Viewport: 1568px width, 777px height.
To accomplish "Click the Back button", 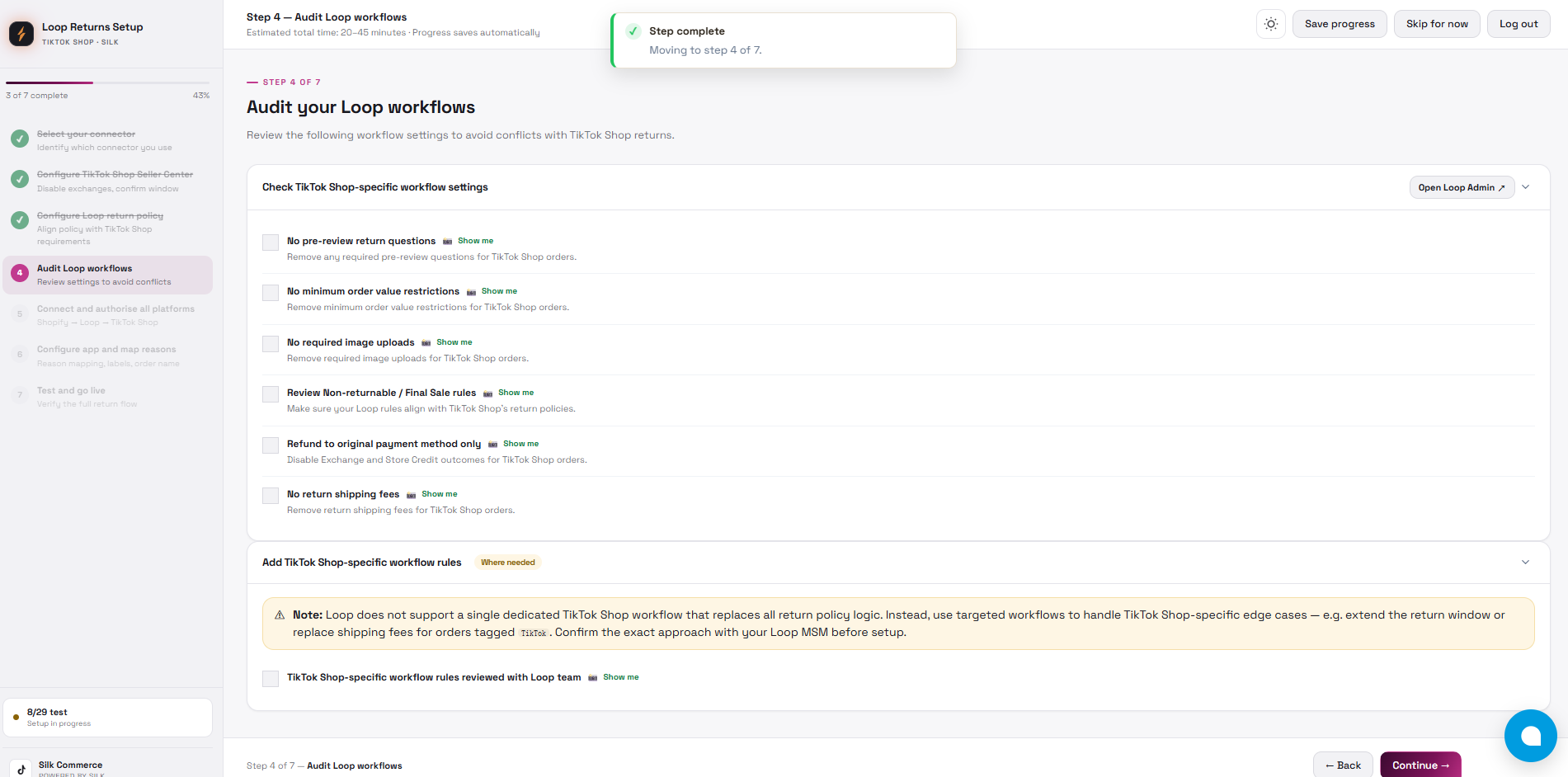I will pos(1343,765).
